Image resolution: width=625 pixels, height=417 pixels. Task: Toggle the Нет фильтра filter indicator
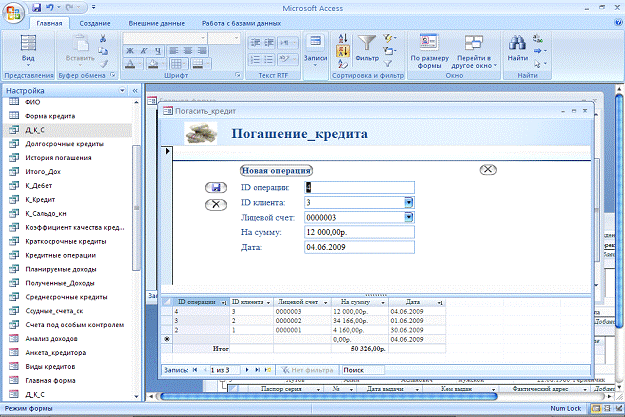pyautogui.click(x=307, y=370)
